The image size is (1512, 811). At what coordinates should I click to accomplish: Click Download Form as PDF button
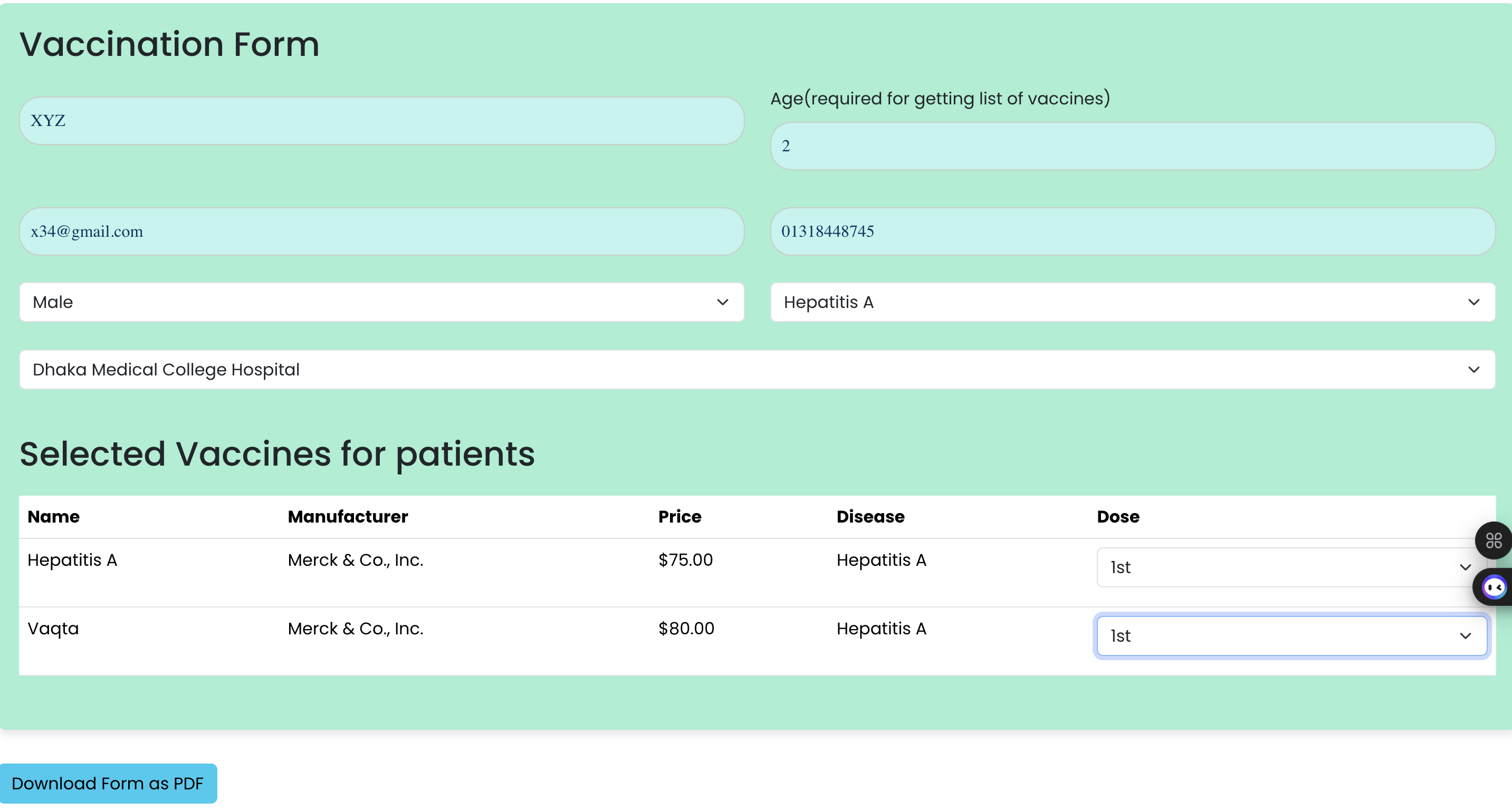[x=108, y=784]
